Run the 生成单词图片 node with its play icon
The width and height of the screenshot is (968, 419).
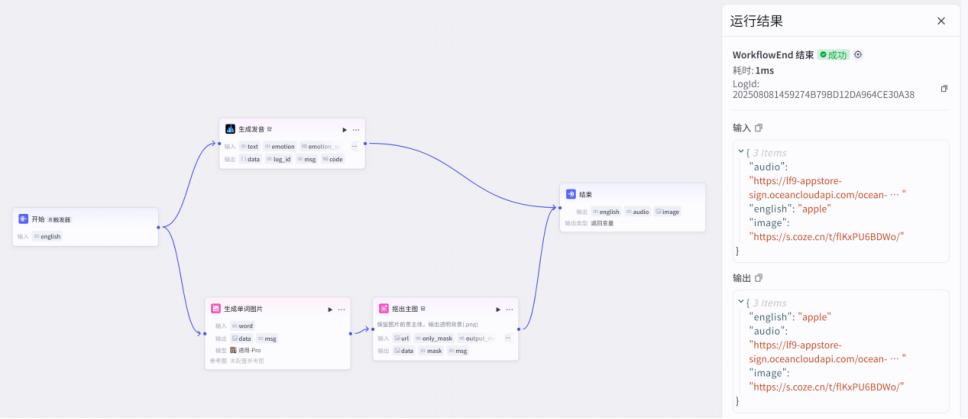click(330, 309)
